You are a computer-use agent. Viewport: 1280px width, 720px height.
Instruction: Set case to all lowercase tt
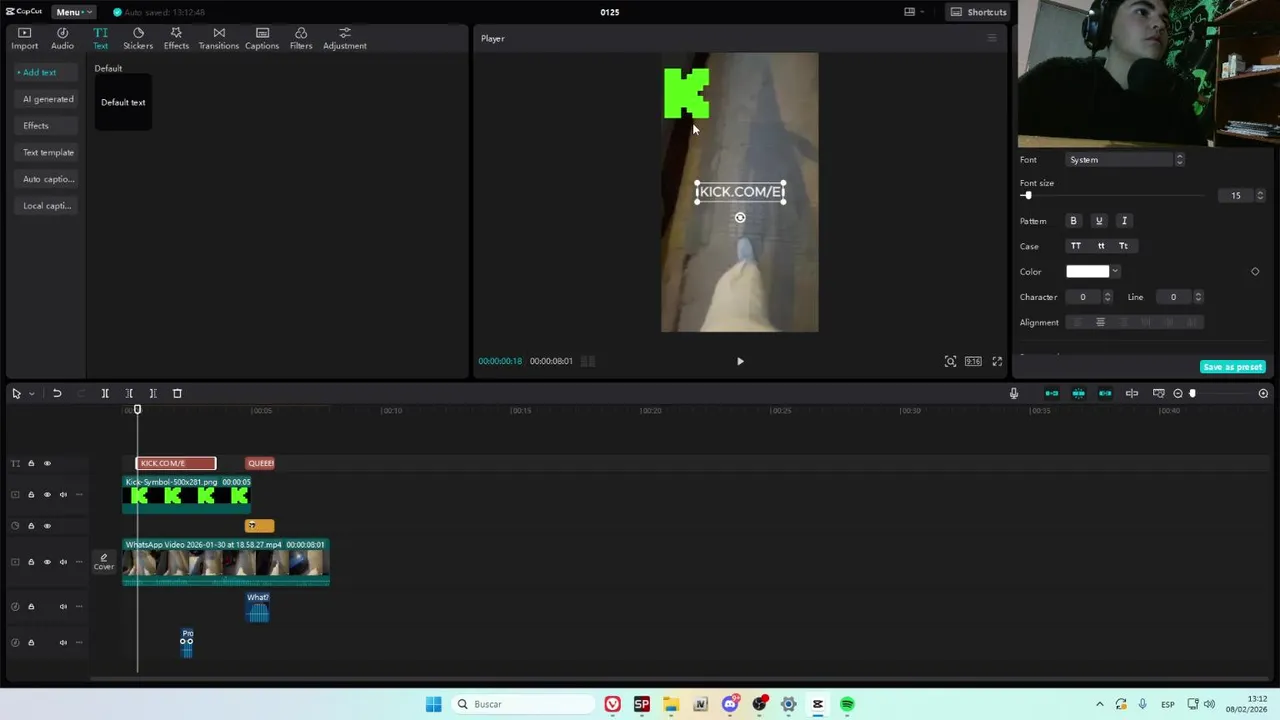click(1101, 246)
